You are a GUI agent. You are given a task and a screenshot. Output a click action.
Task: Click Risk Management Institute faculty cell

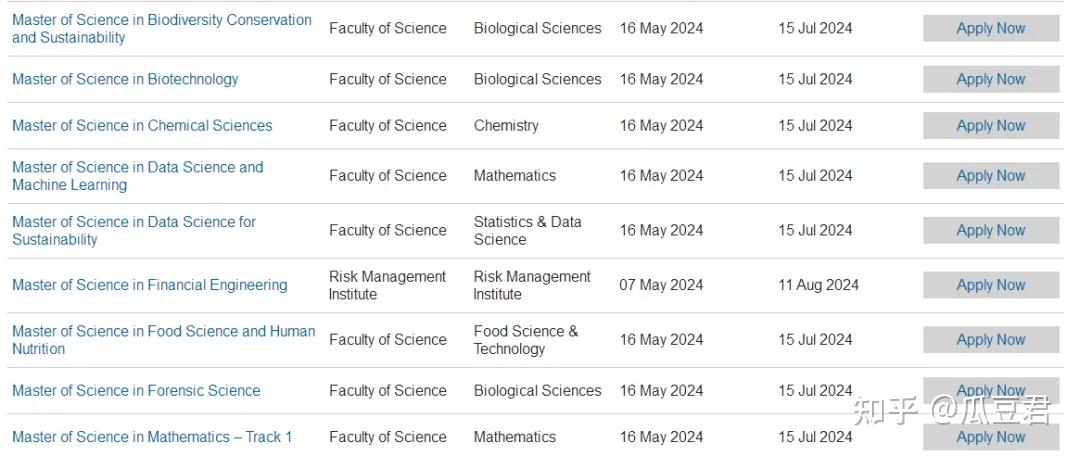[x=387, y=285]
